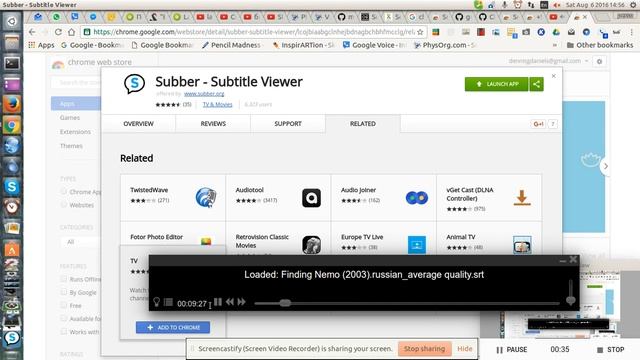Screen dimensions: 640x360
Task: Fast-forward subtitles in the Subber player
Action: pos(242,302)
